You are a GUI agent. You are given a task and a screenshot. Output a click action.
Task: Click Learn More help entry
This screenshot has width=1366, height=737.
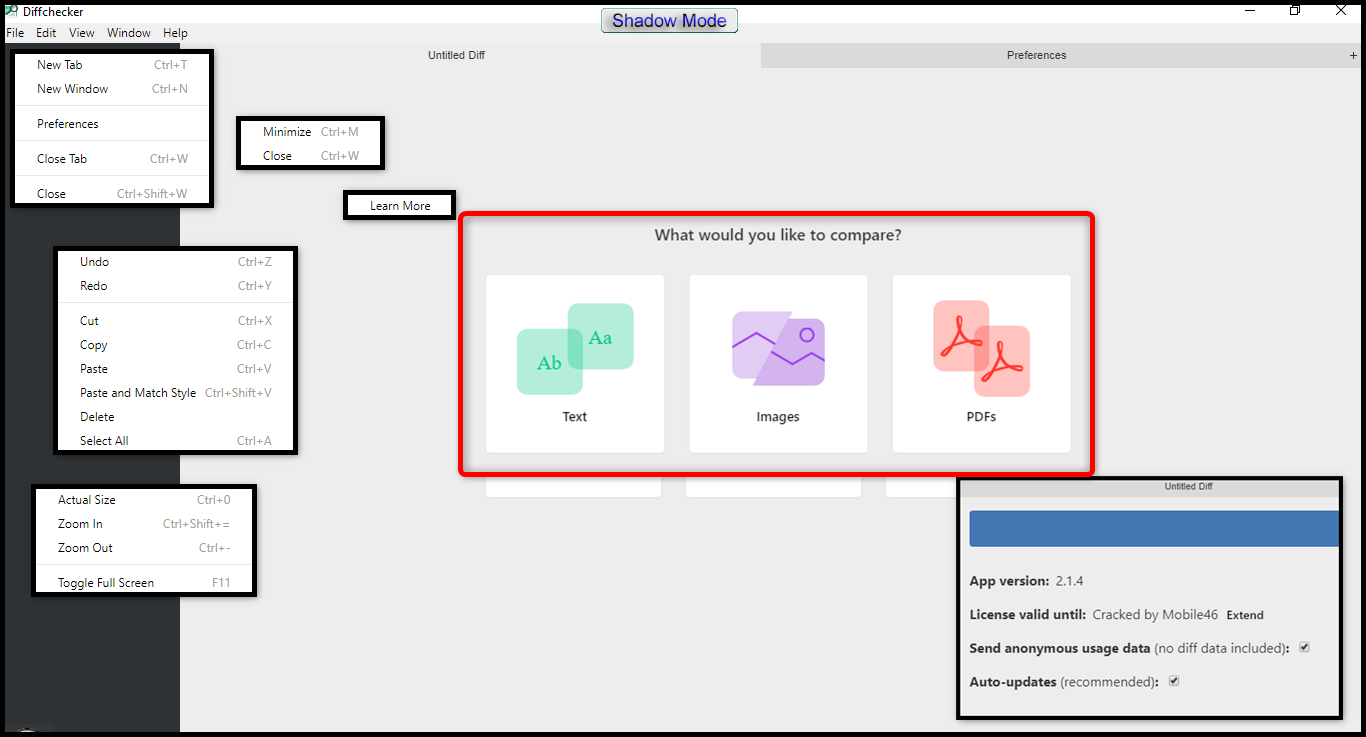pyautogui.click(x=400, y=206)
